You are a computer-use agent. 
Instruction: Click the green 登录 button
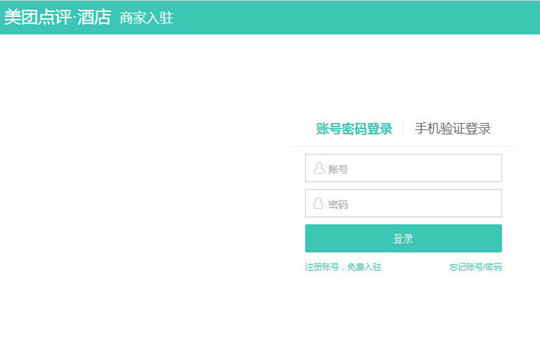(x=403, y=238)
